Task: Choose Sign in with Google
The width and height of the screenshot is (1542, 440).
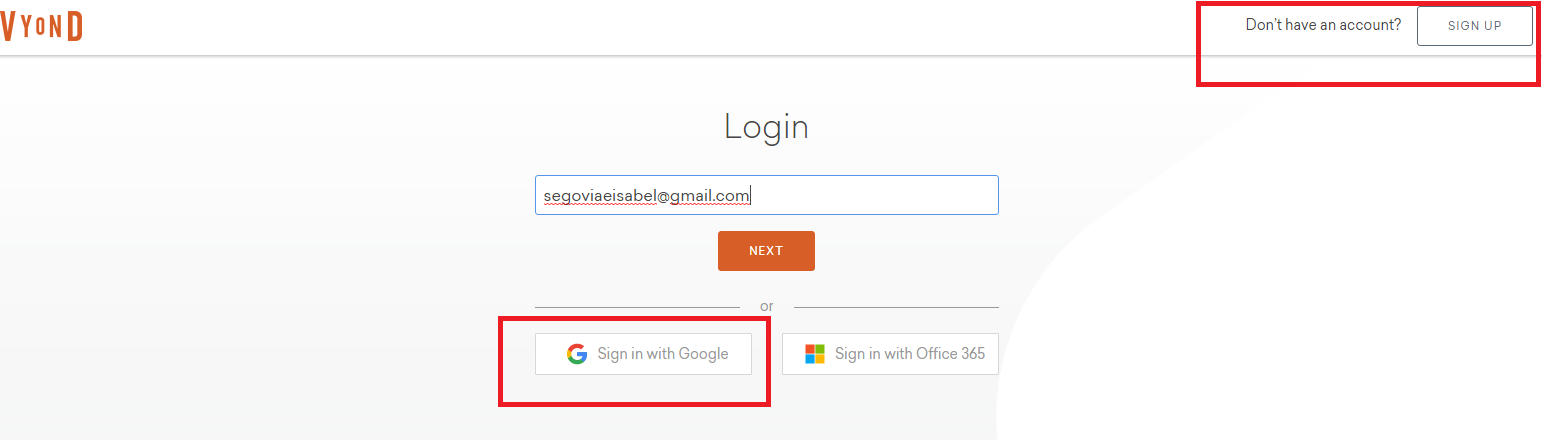Action: click(x=643, y=354)
